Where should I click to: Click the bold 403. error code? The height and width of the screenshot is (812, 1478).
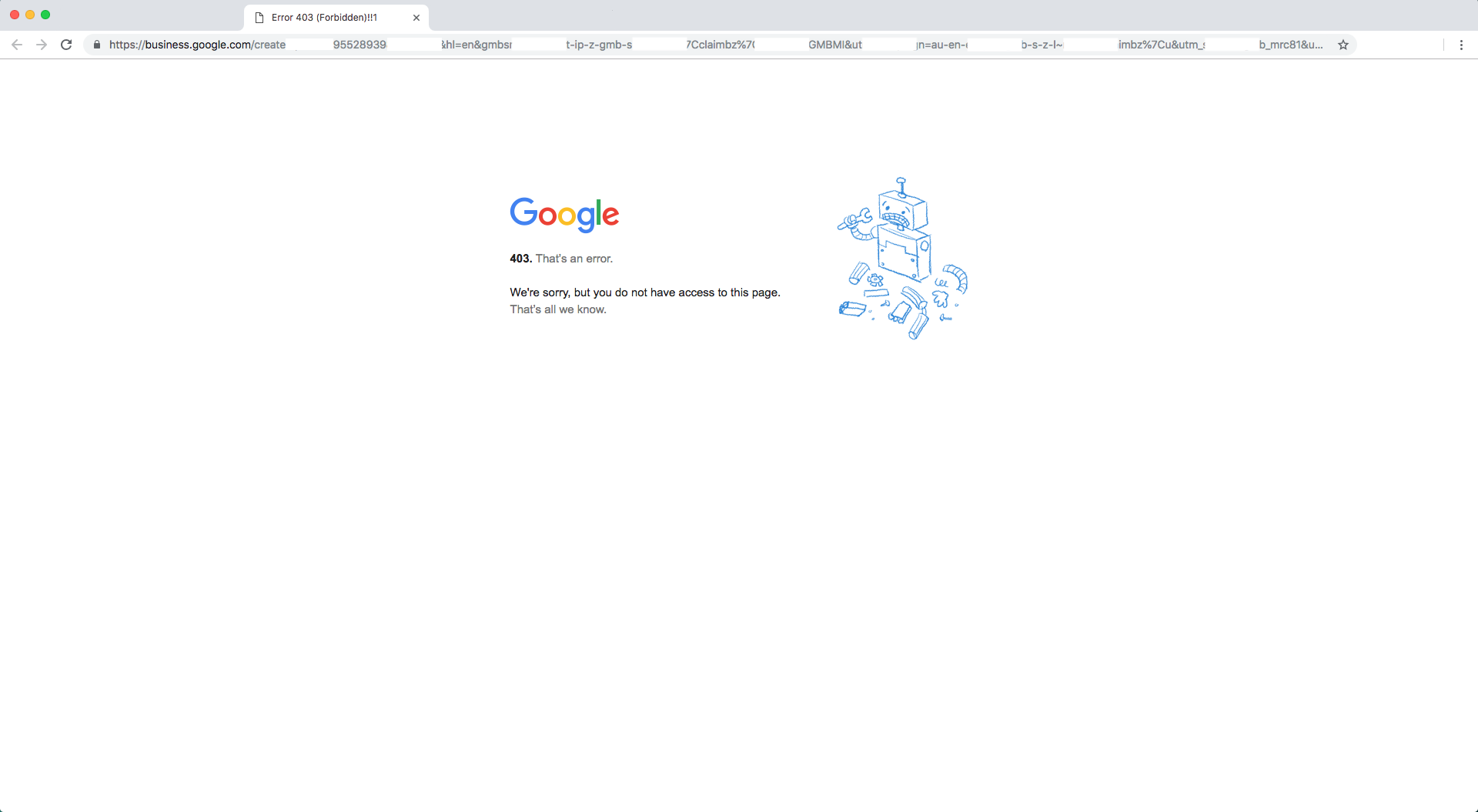(x=520, y=259)
